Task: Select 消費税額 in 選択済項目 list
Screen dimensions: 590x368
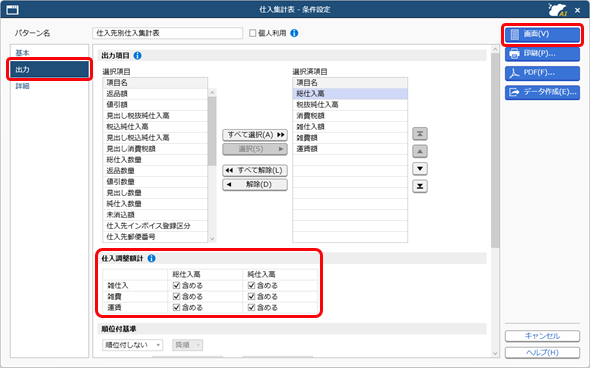Action: [x=350, y=116]
